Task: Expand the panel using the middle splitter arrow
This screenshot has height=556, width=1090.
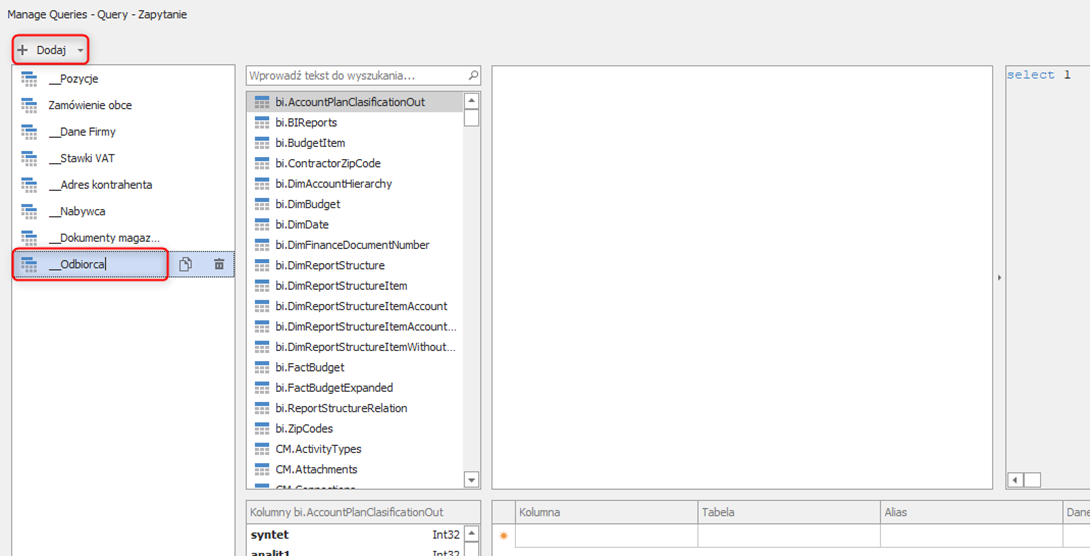Action: [x=999, y=277]
